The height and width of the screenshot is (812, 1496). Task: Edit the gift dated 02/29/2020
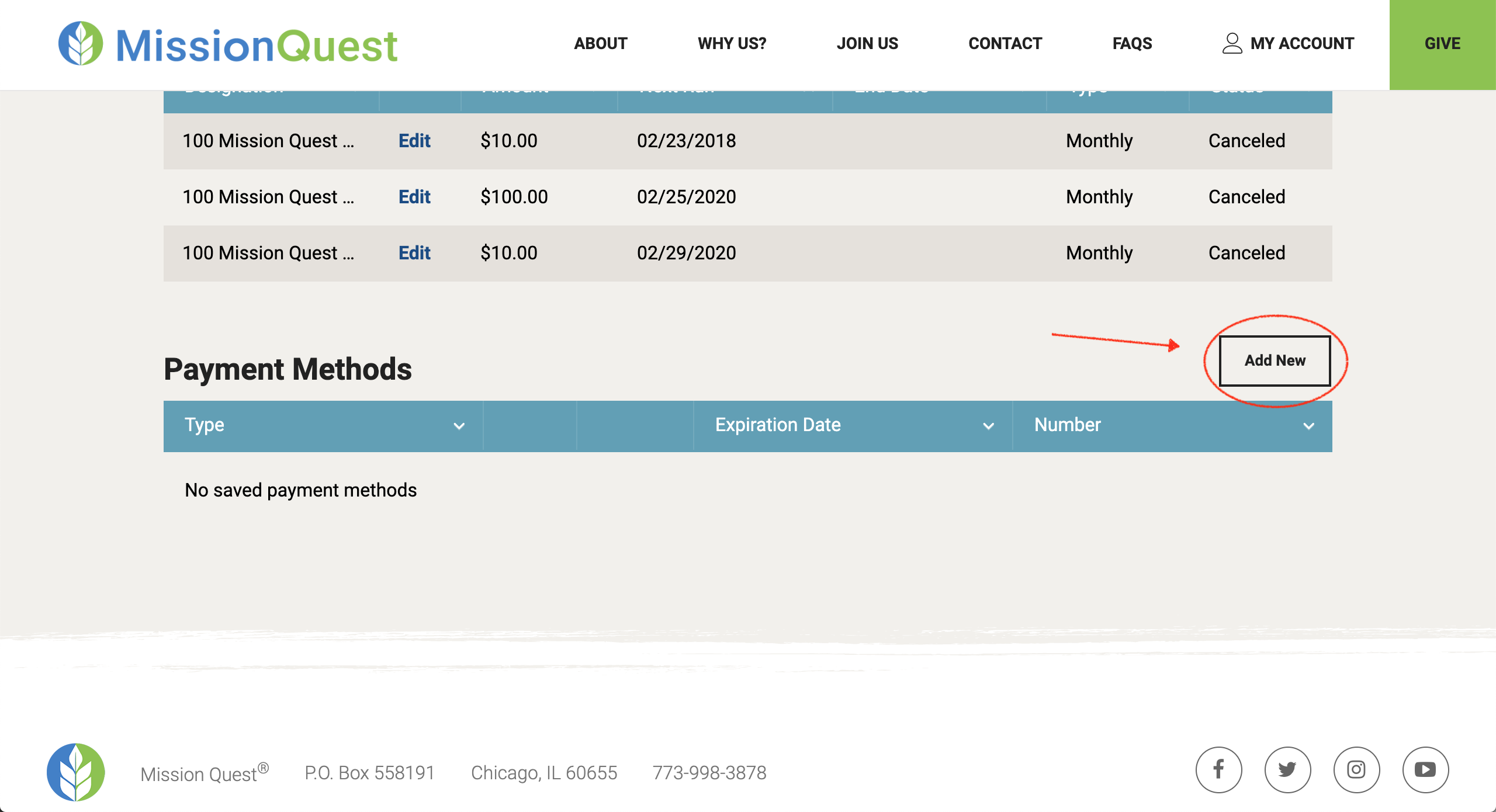[x=414, y=253]
